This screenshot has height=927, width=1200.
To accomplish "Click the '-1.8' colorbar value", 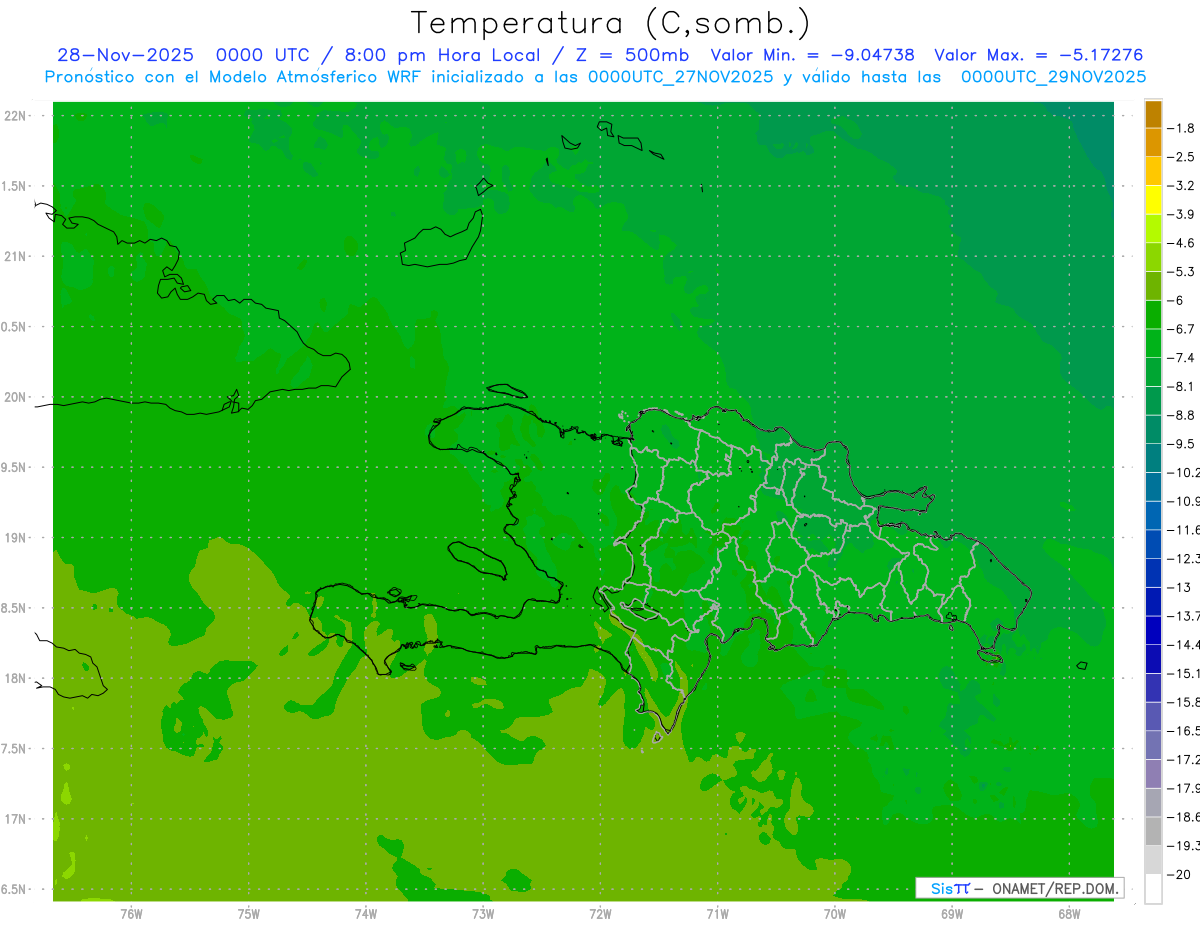I will 1183,128.
